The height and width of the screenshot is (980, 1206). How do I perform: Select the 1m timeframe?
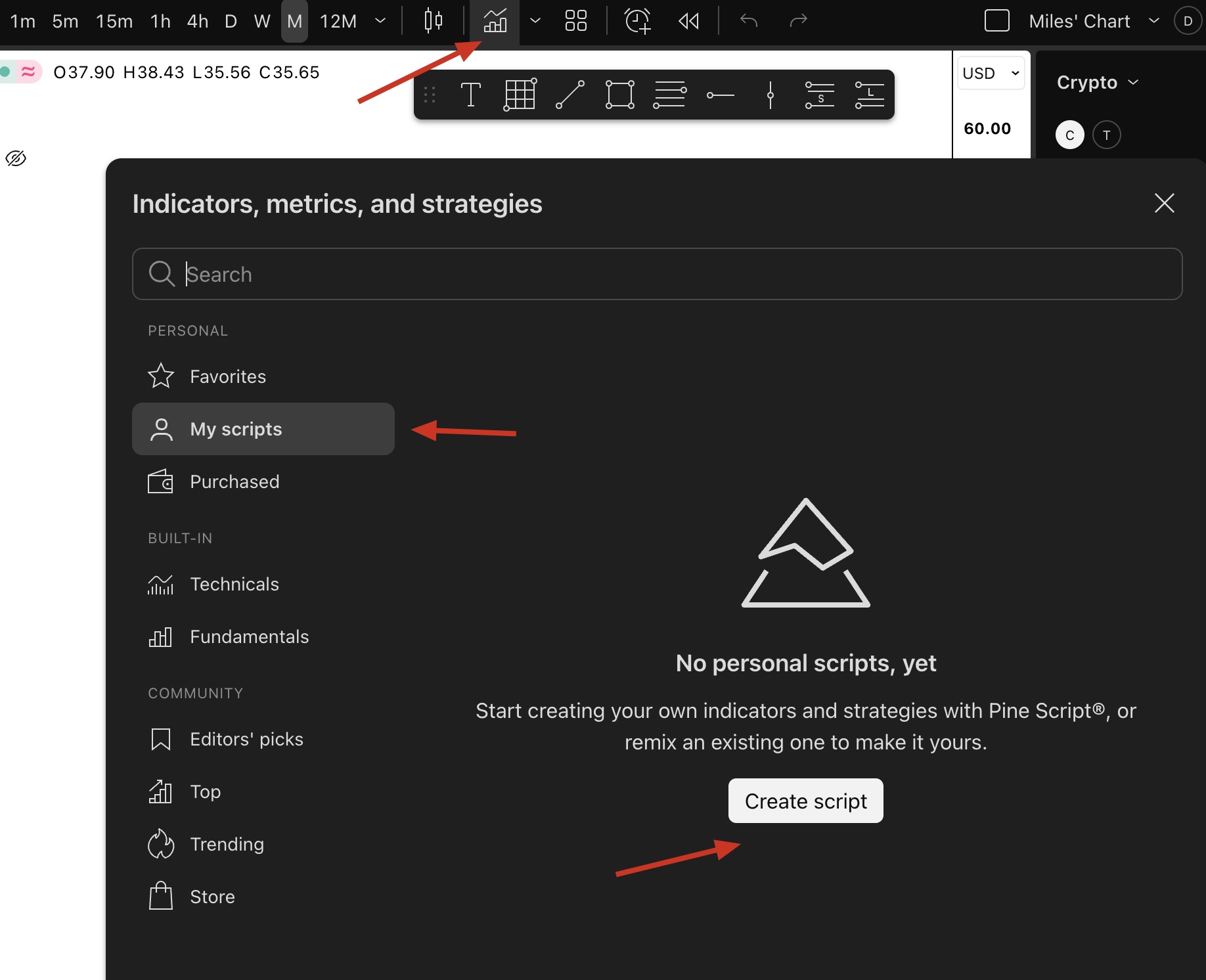pyautogui.click(x=22, y=21)
